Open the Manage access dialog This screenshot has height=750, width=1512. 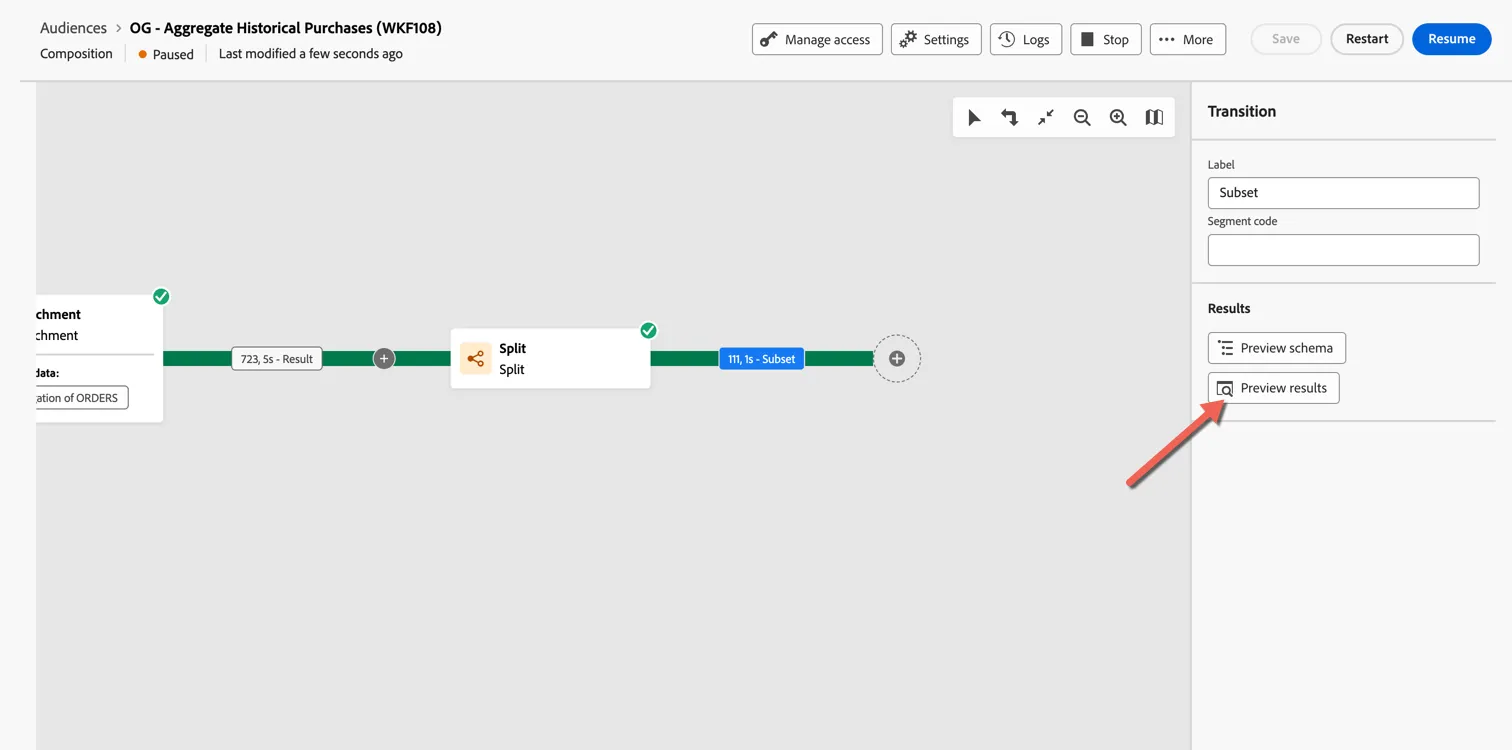[817, 39]
